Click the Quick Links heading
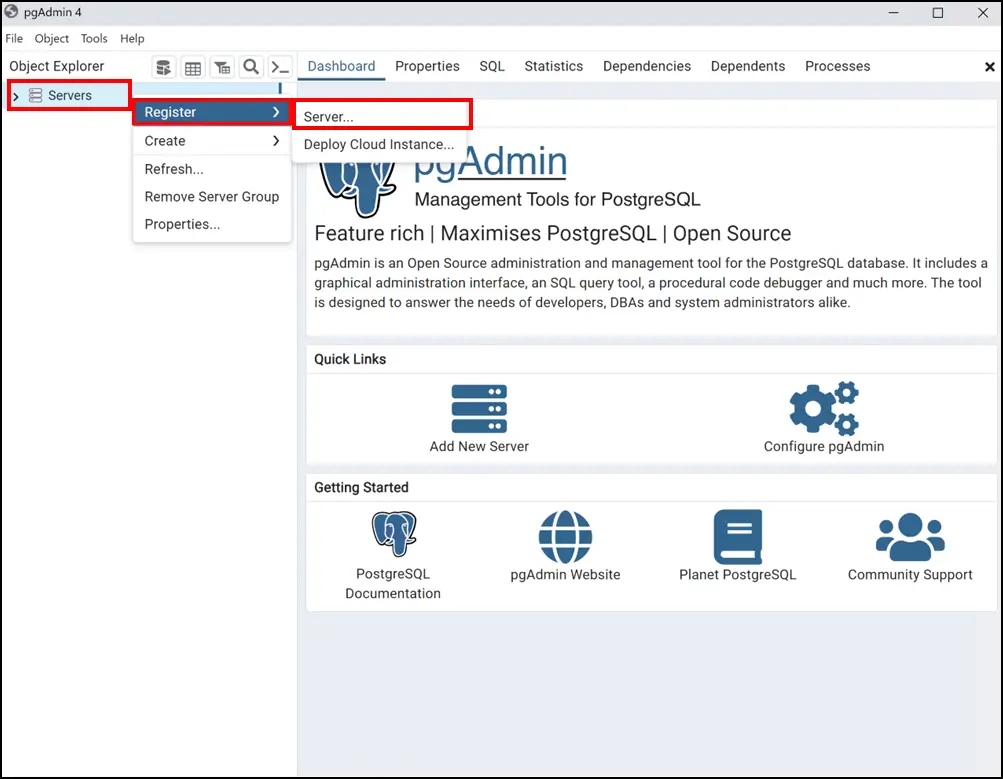This screenshot has width=1003, height=779. coord(350,359)
